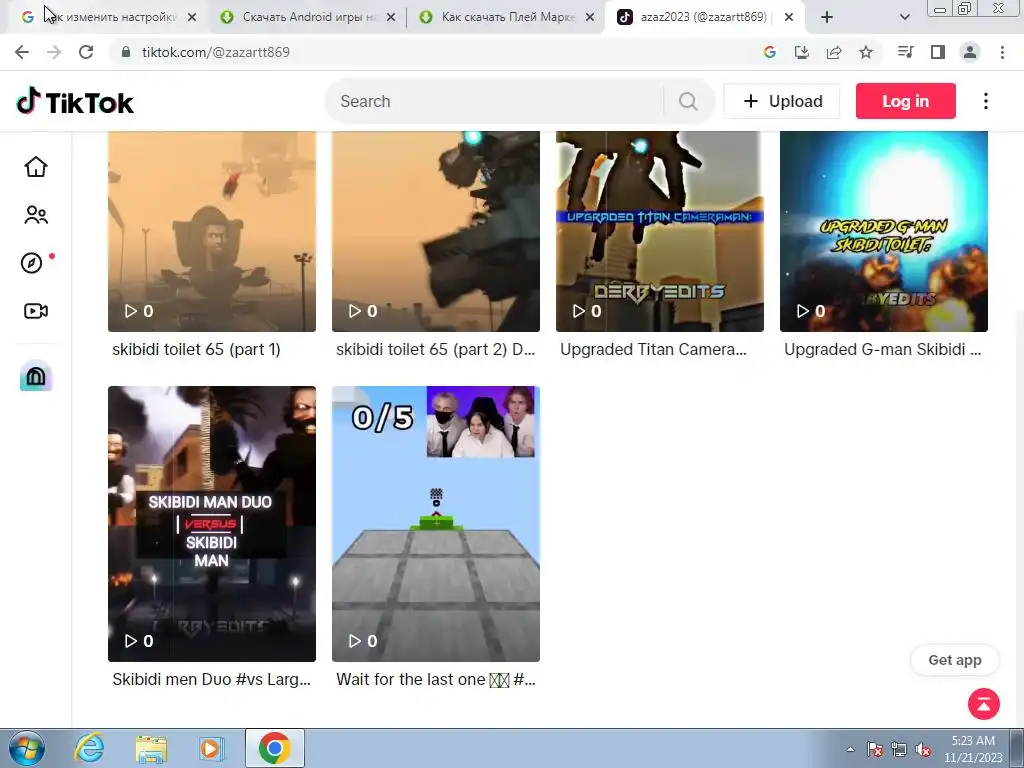The width and height of the screenshot is (1024, 768).
Task: Play the Skibidi Man Duo versus thumbnail
Action: (212, 524)
